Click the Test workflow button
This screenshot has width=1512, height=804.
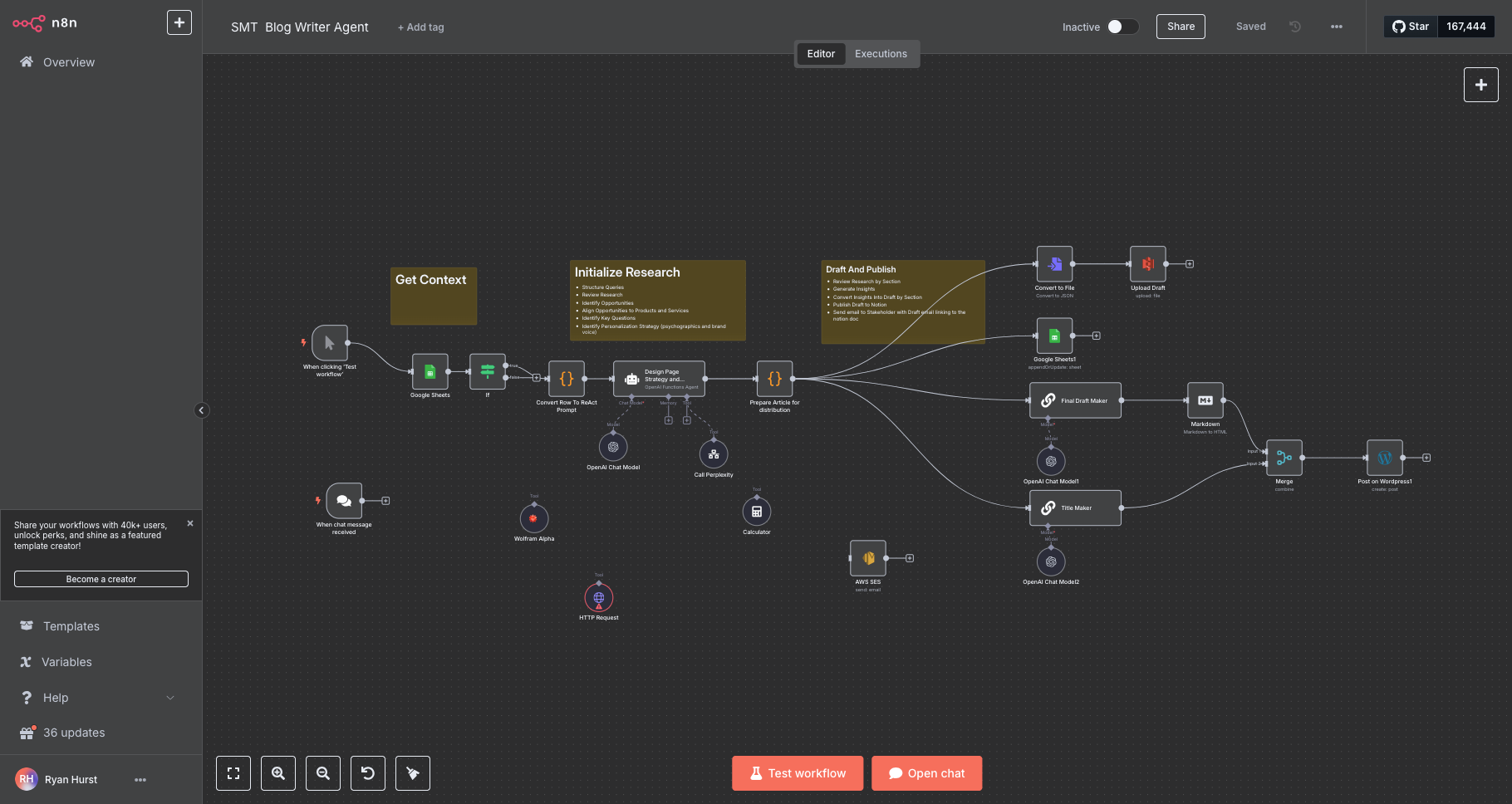pyautogui.click(x=798, y=773)
